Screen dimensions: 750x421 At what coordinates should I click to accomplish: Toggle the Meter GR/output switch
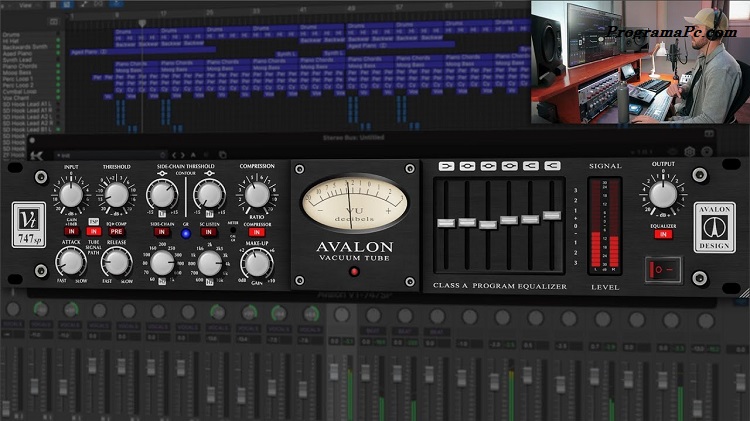click(x=233, y=230)
